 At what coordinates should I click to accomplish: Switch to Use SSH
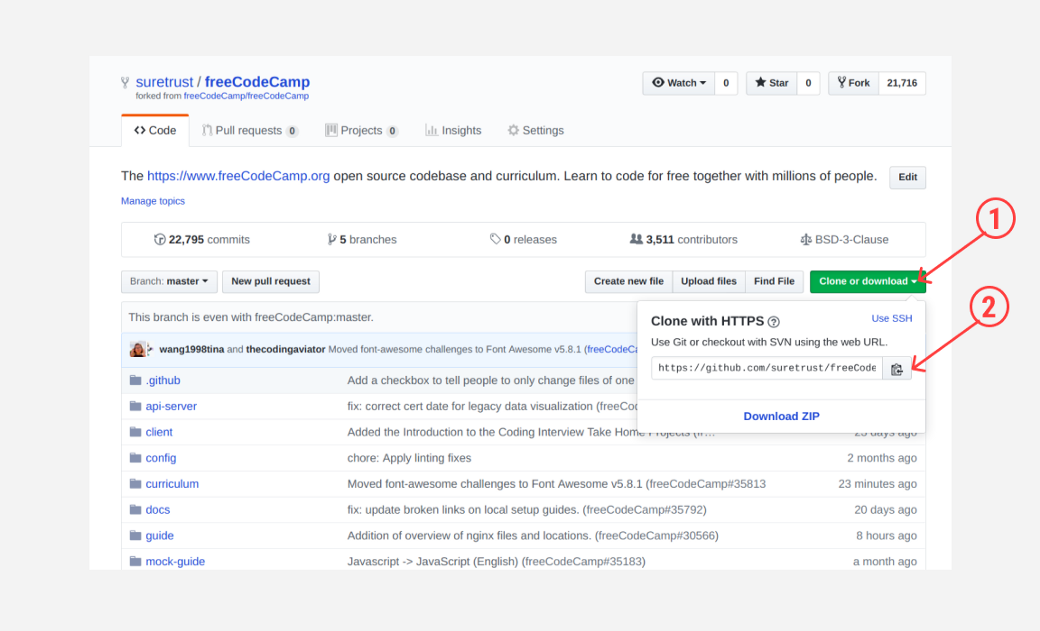(x=891, y=318)
